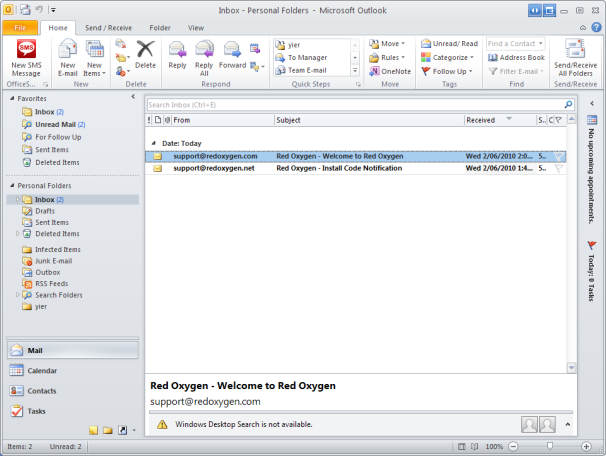Open RSS Feeds folder
Screen dimensions: 606x456
point(51,284)
